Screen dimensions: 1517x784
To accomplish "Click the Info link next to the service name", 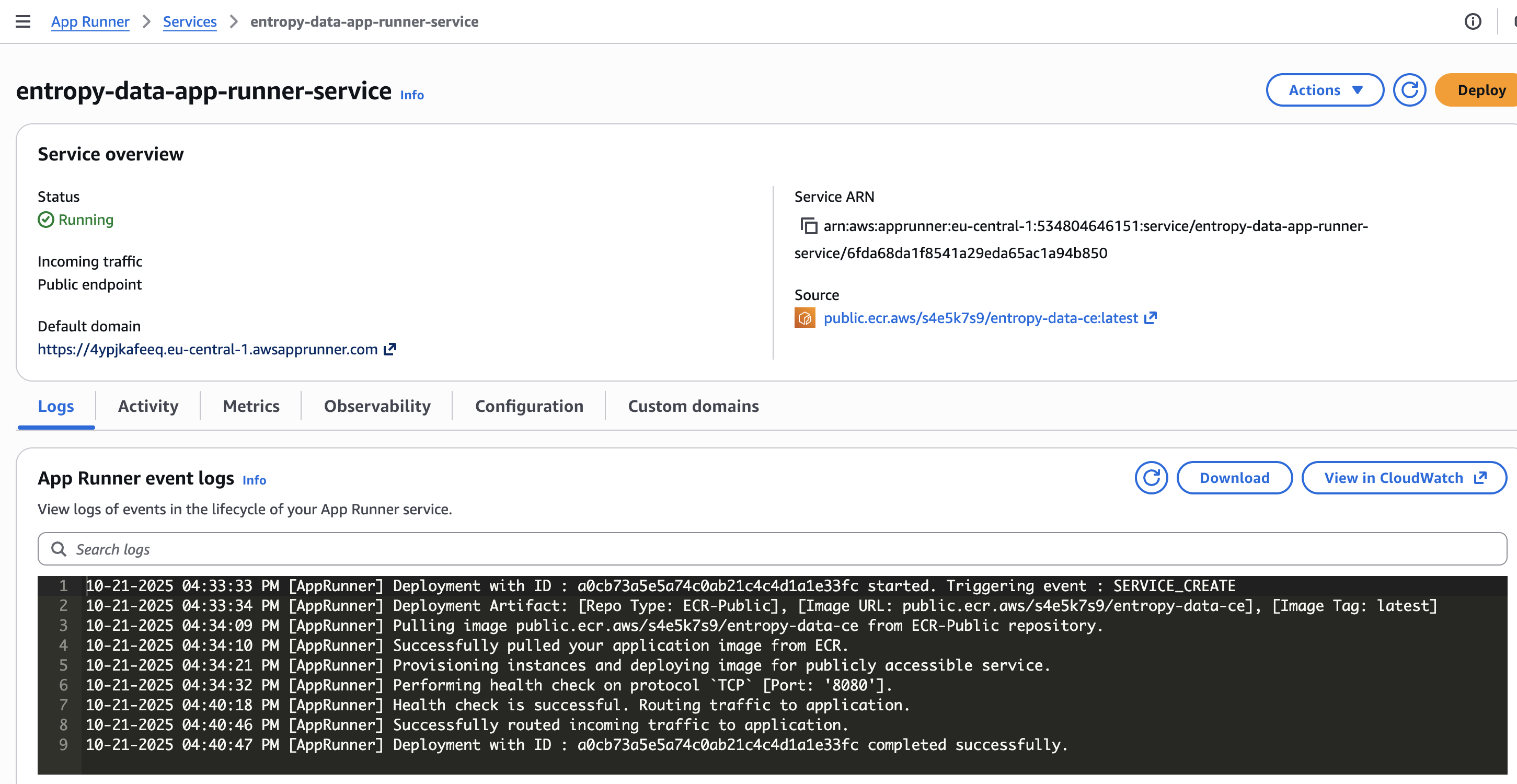I will pyautogui.click(x=410, y=95).
